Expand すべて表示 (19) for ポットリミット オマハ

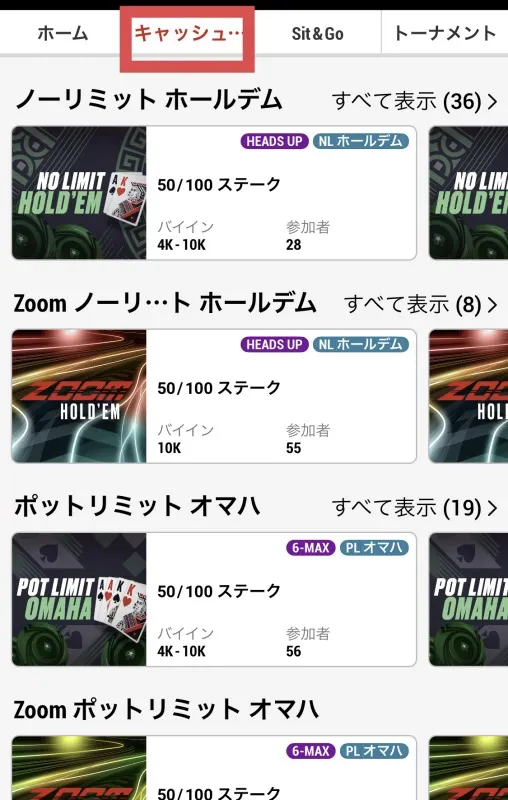point(415,508)
